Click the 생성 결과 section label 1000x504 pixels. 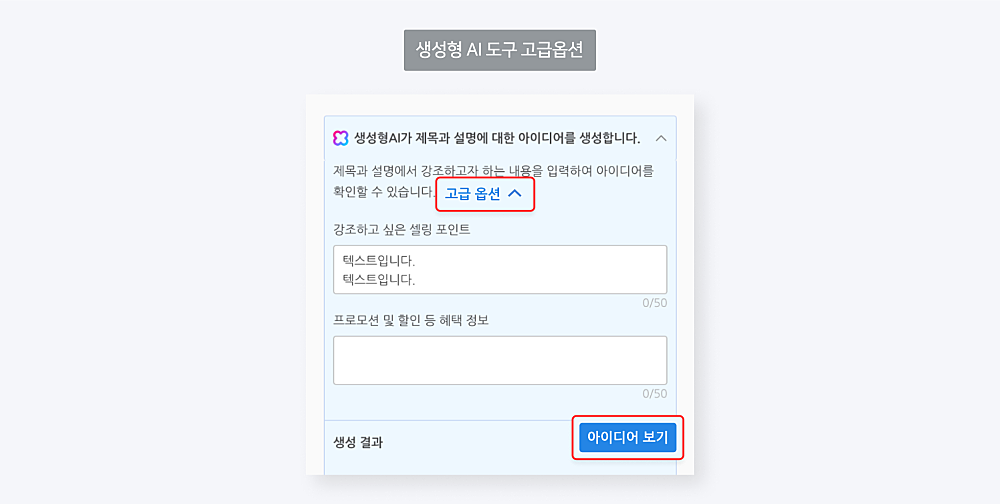(x=358, y=442)
